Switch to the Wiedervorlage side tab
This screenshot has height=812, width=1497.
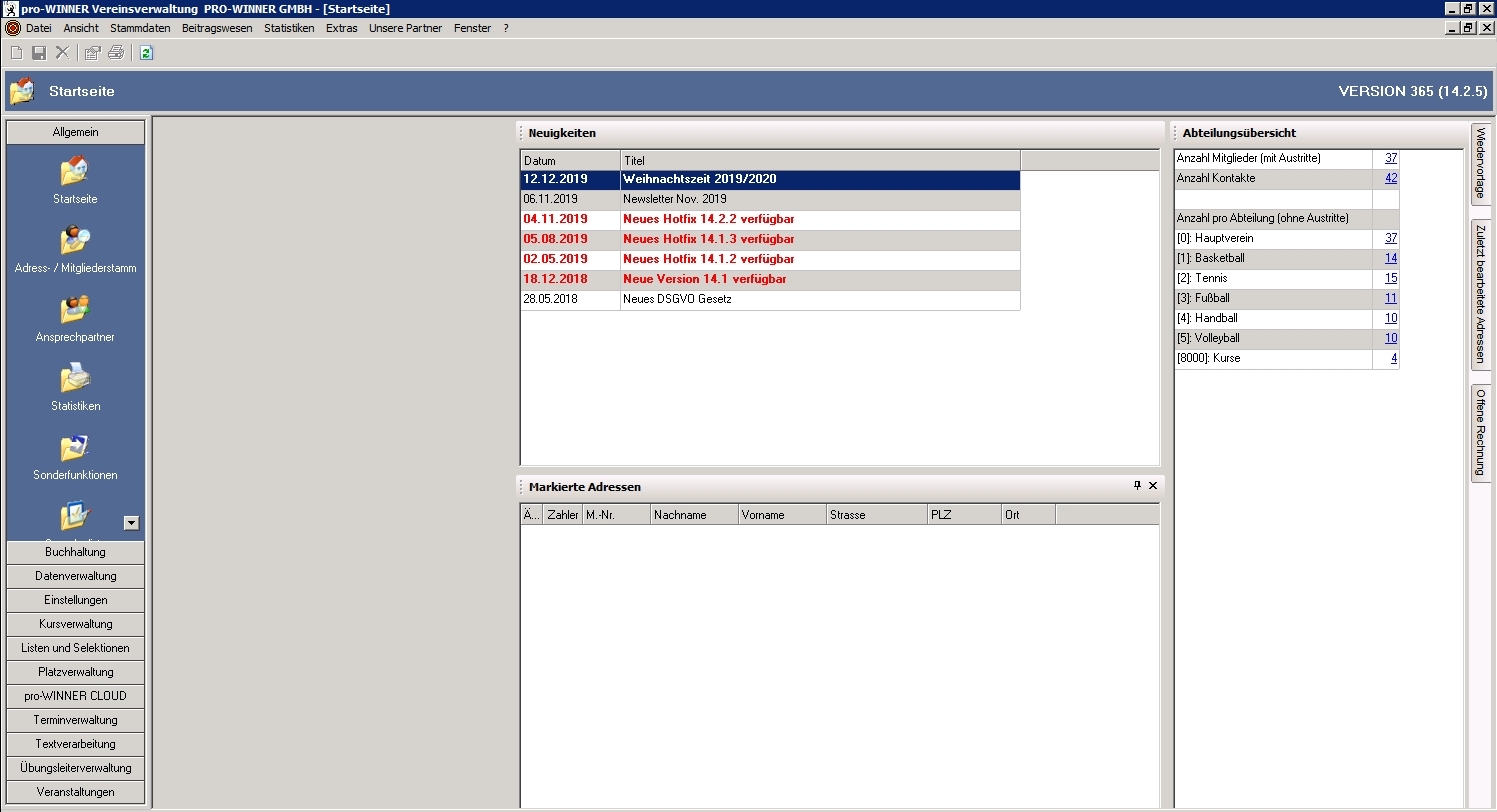point(1480,163)
